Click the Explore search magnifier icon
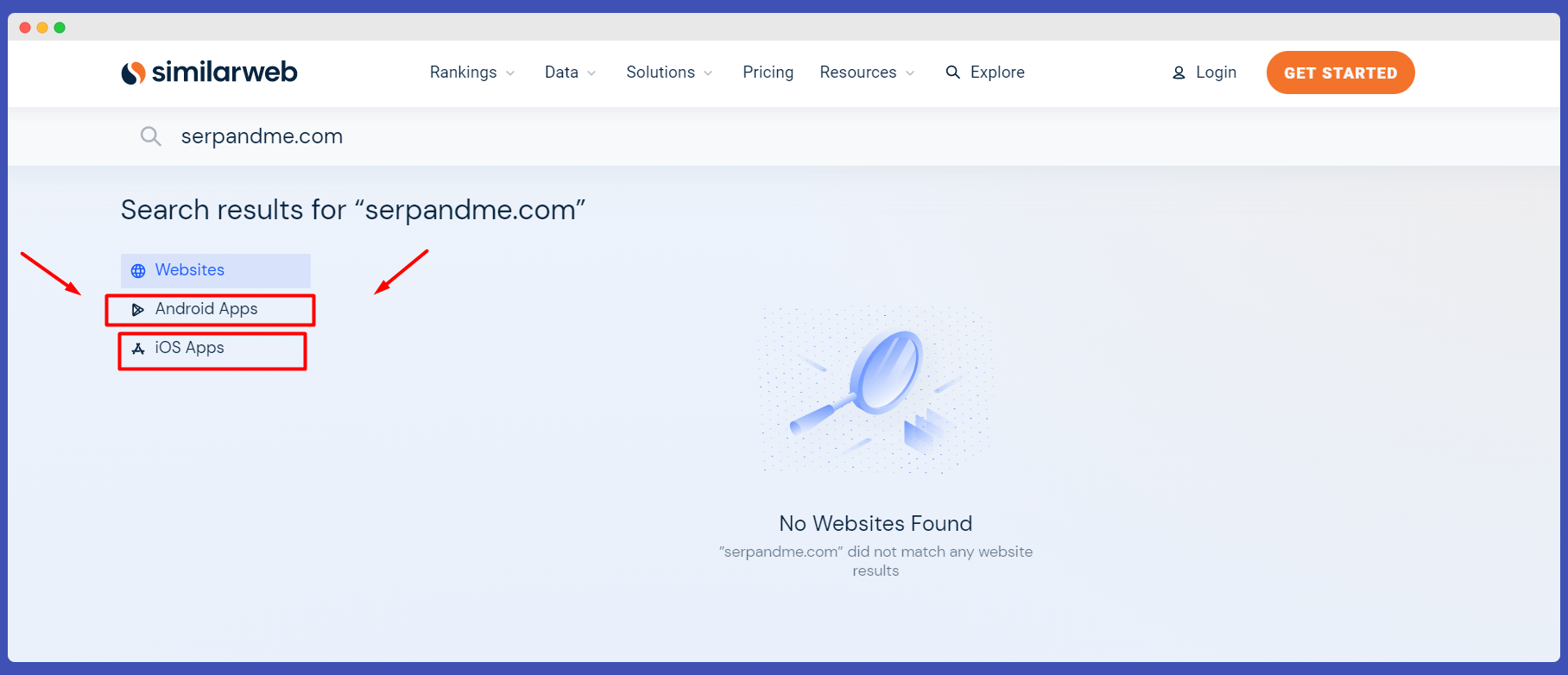This screenshot has height=675, width=1568. pyautogui.click(x=952, y=73)
